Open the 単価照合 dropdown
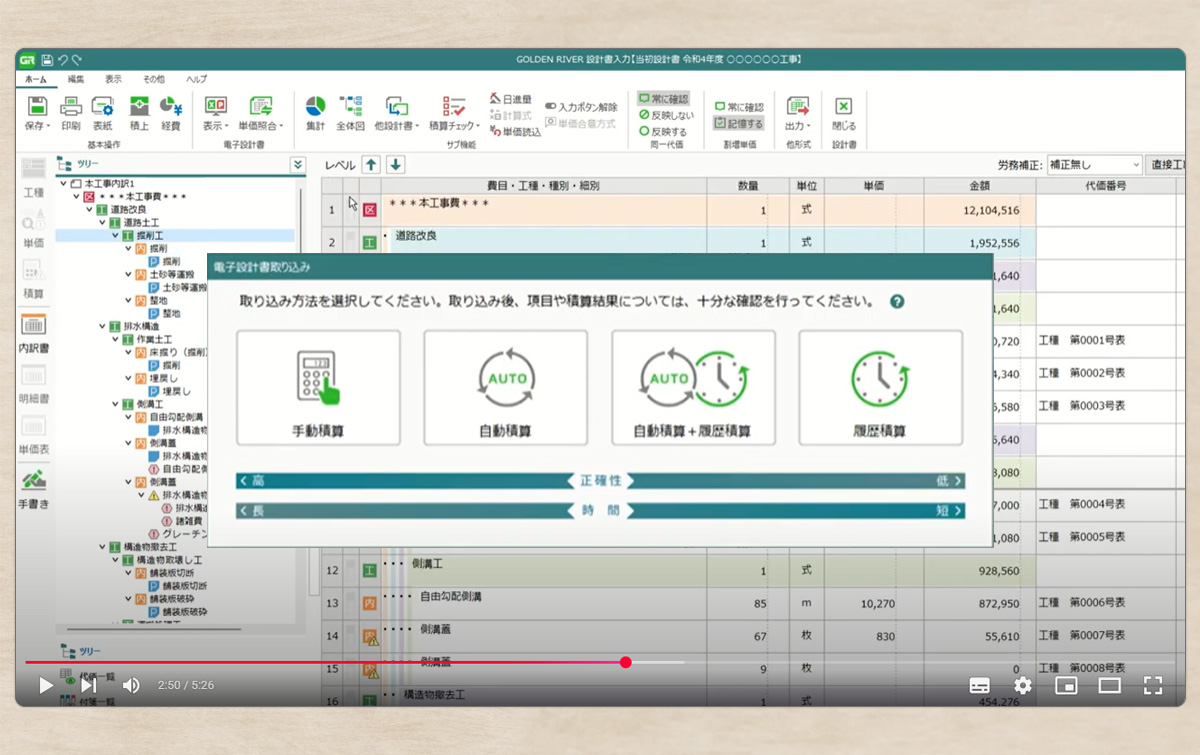The height and width of the screenshot is (755, 1200). (260, 113)
